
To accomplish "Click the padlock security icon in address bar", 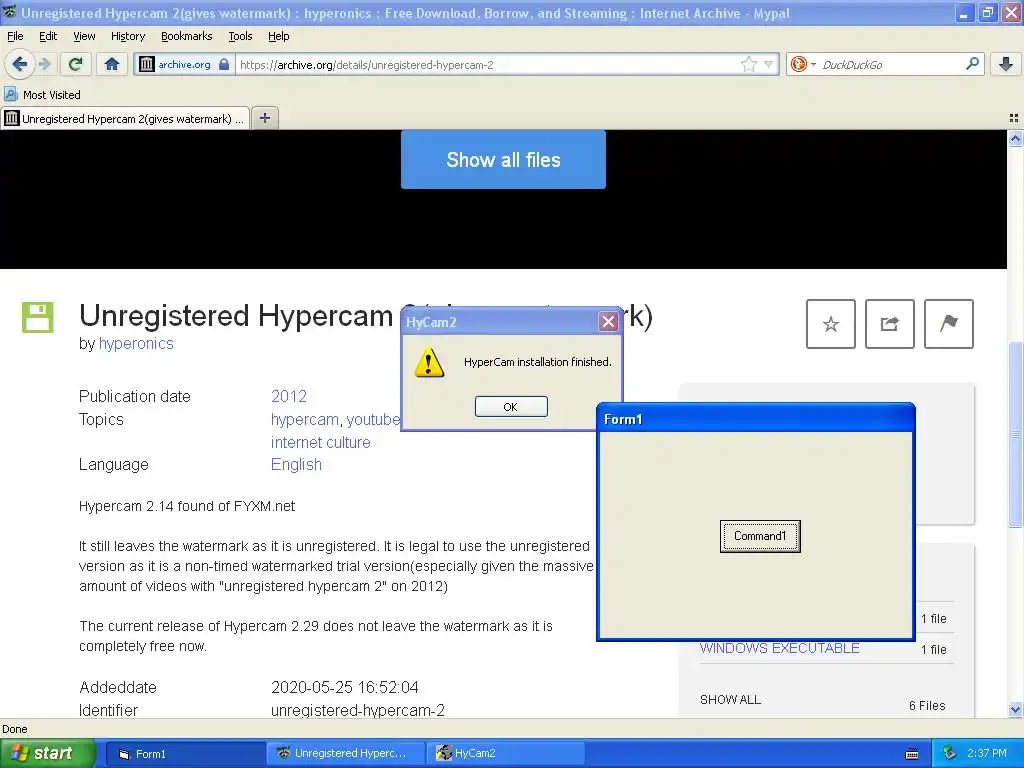I will (224, 64).
